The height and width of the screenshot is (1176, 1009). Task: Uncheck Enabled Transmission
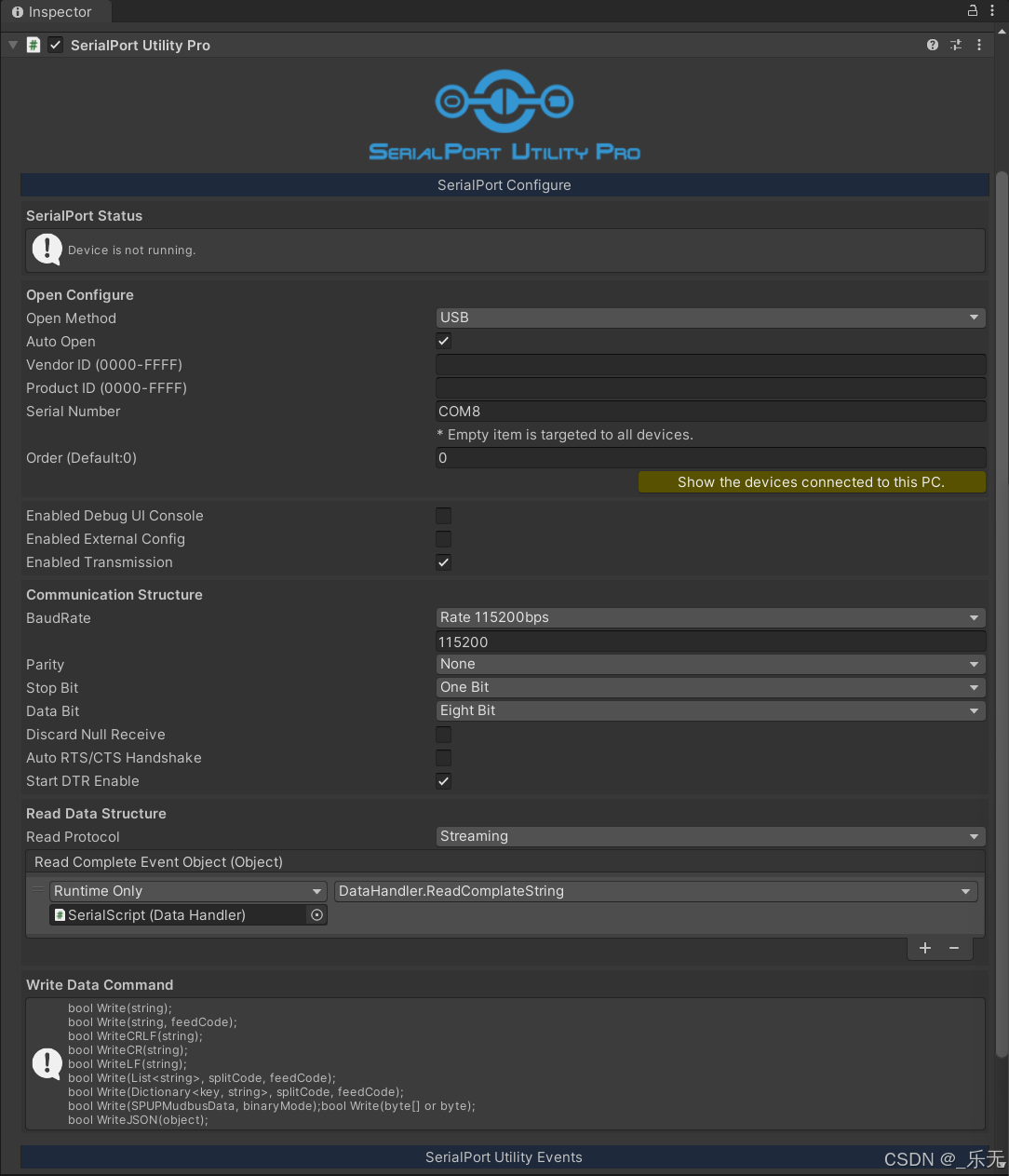click(444, 562)
